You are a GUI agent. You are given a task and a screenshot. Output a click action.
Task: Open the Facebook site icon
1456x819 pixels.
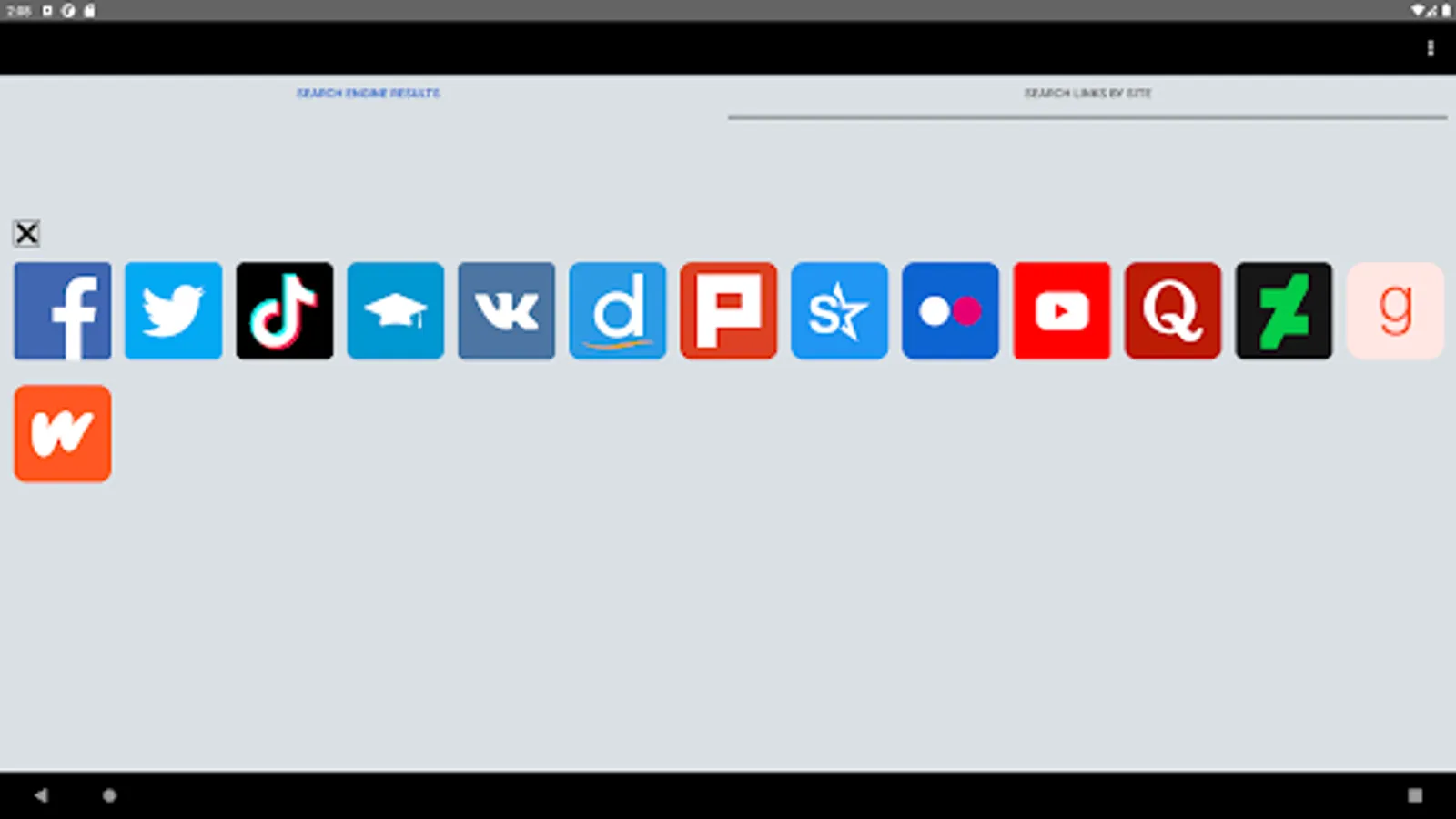(x=63, y=311)
